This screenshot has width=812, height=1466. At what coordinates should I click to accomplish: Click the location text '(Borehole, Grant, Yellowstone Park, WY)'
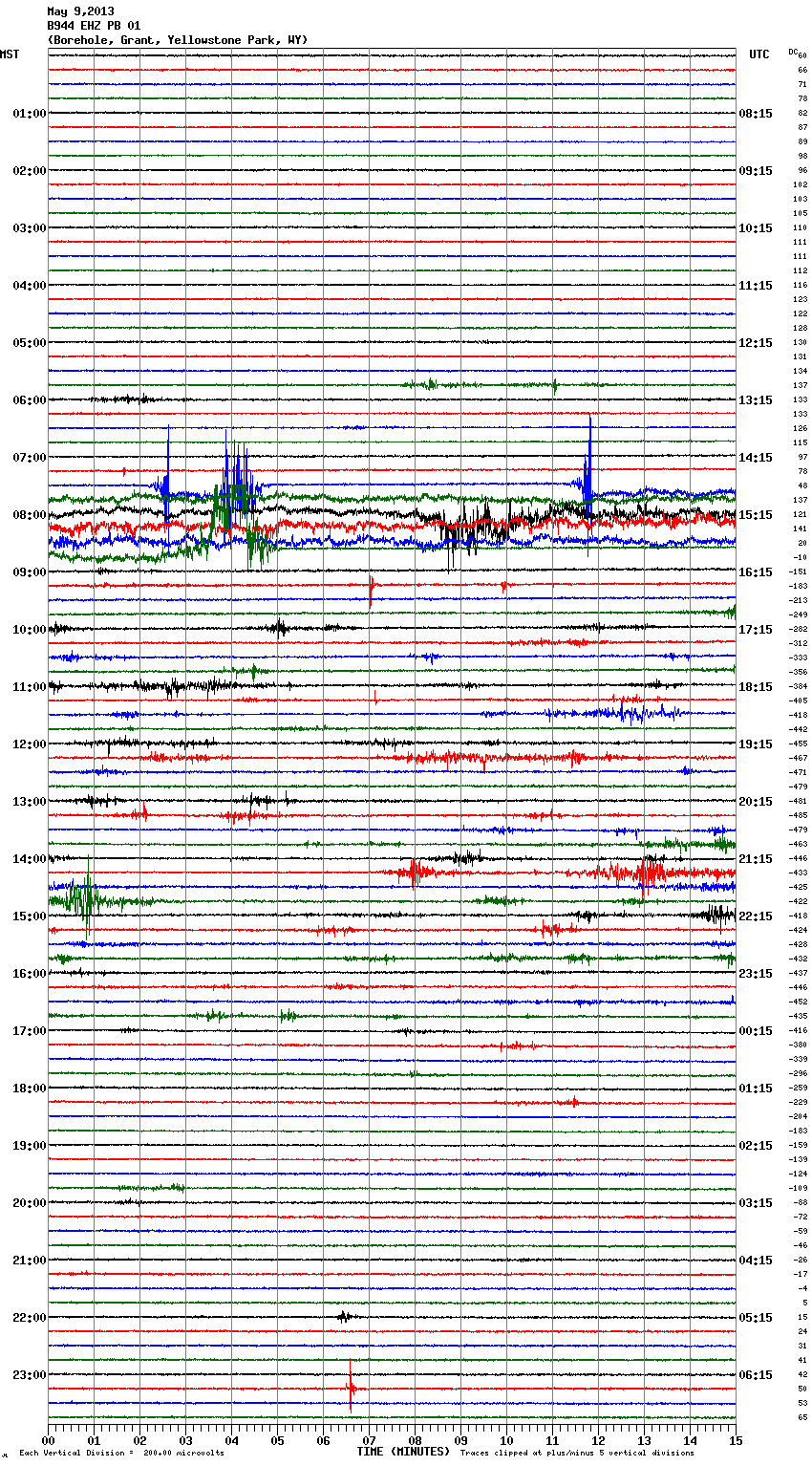178,40
